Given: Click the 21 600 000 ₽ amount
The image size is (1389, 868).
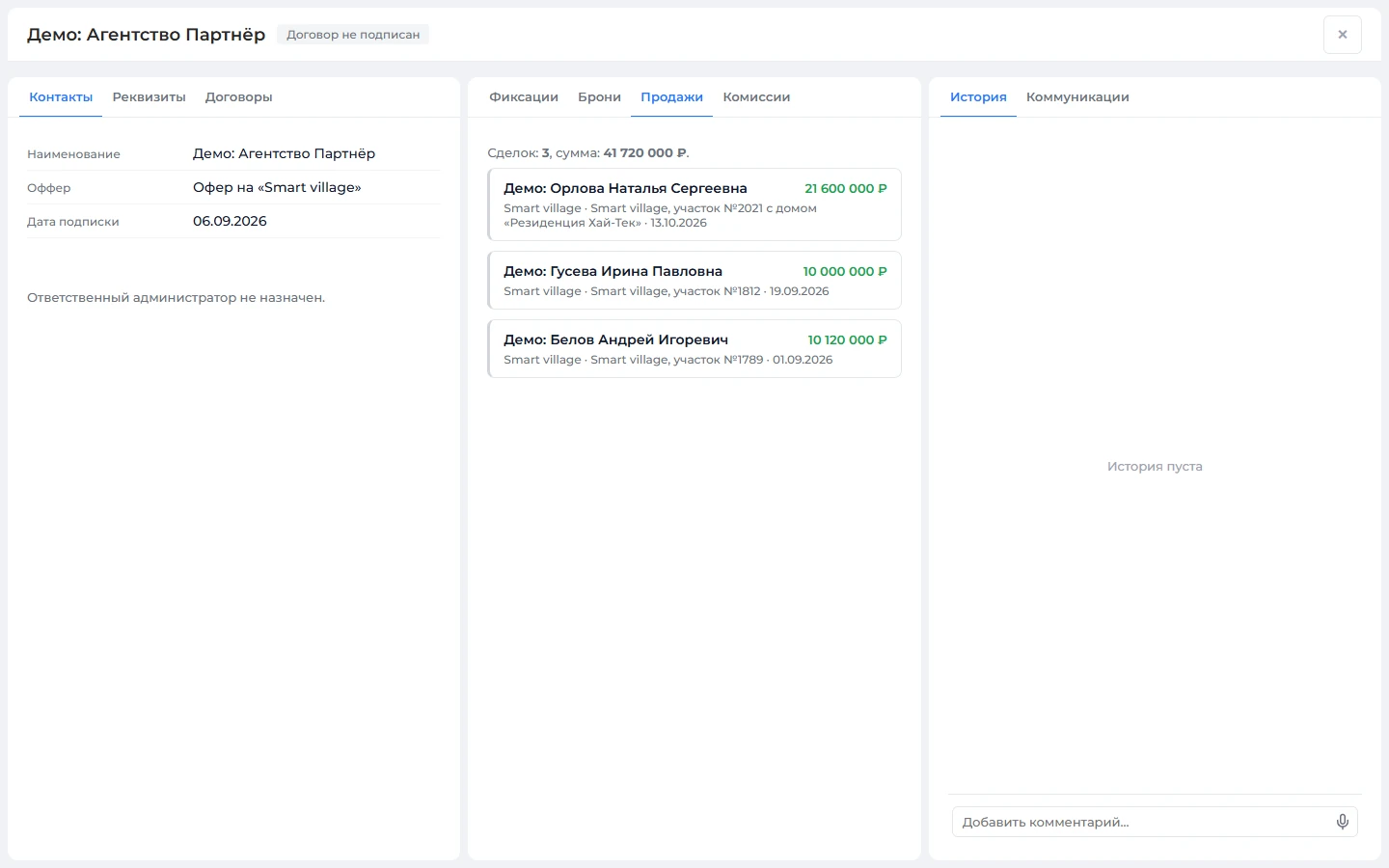Looking at the screenshot, I should click(x=846, y=188).
